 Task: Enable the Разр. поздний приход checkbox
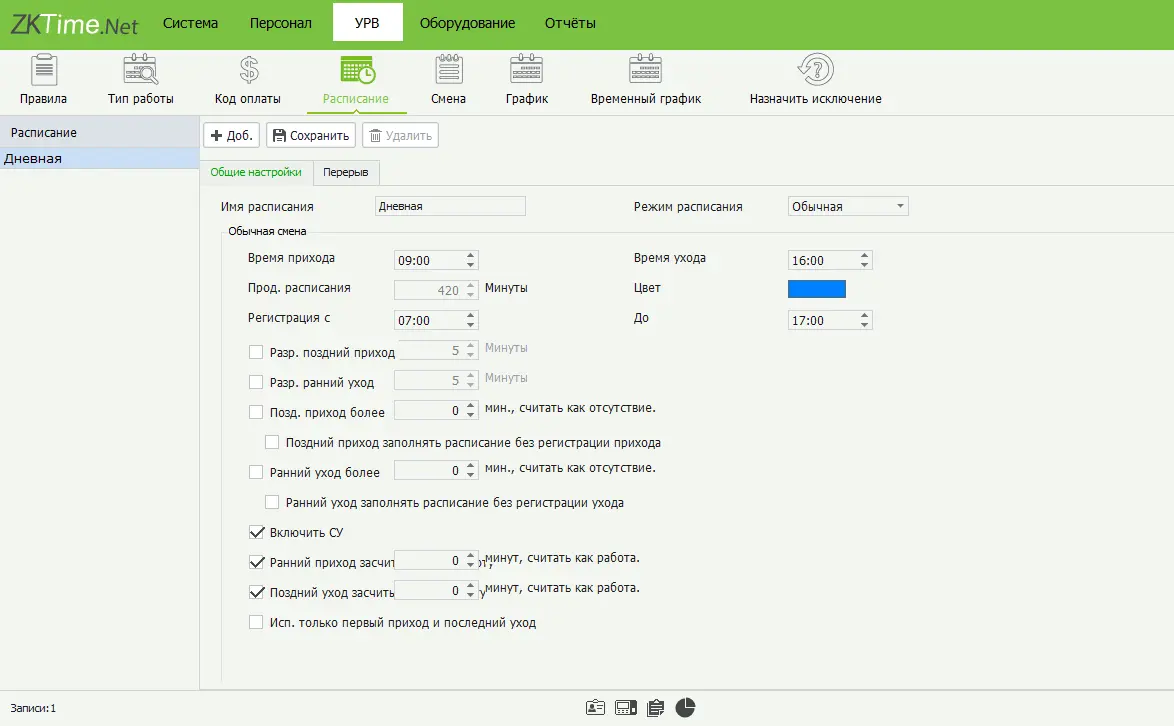tap(256, 352)
